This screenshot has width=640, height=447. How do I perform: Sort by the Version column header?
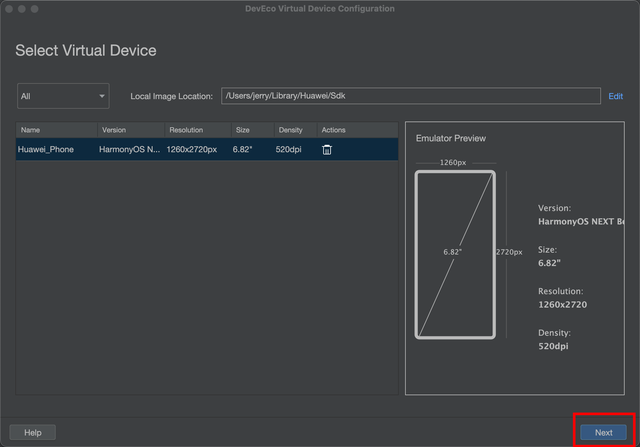131,130
